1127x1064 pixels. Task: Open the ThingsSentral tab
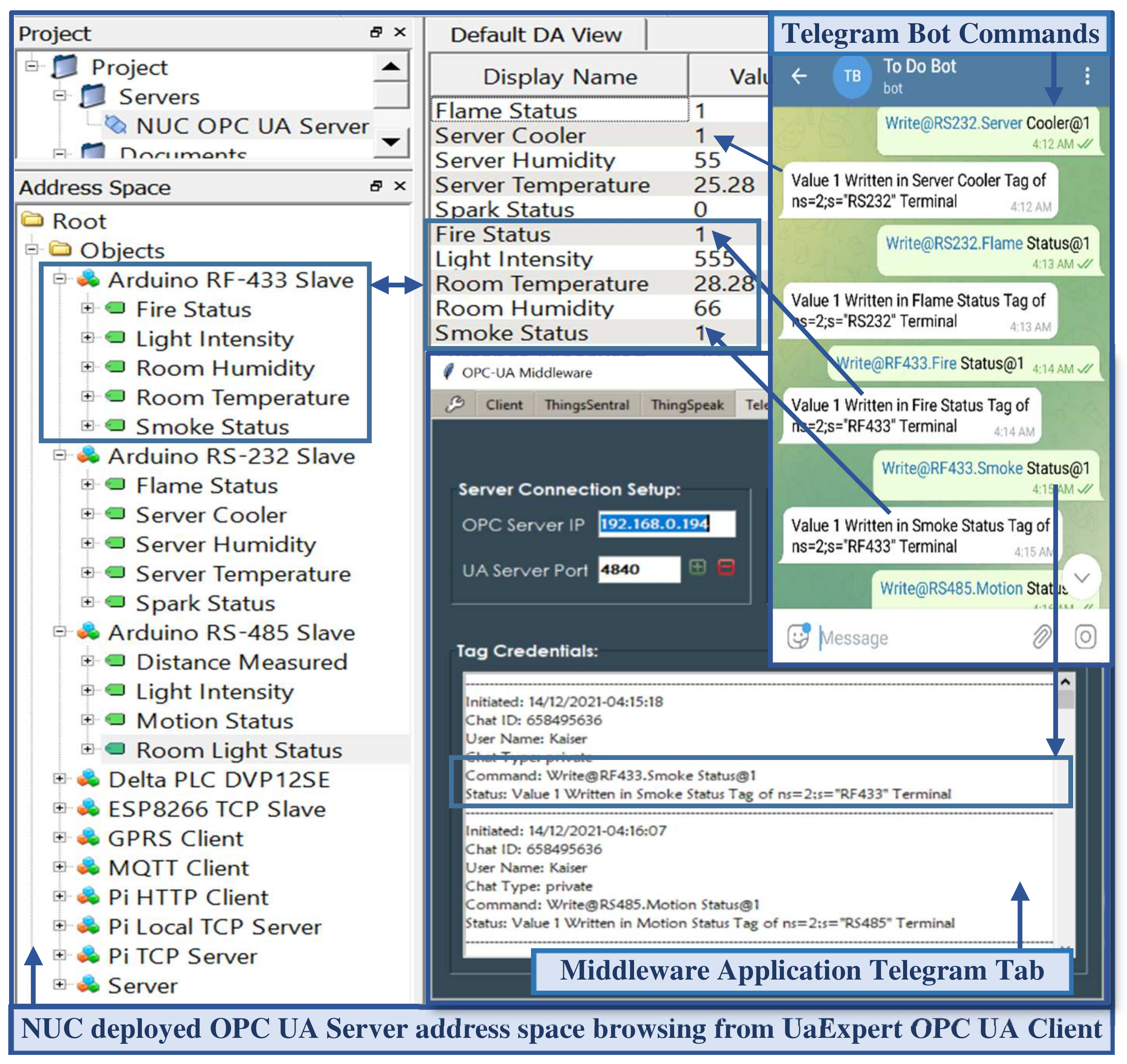[587, 405]
